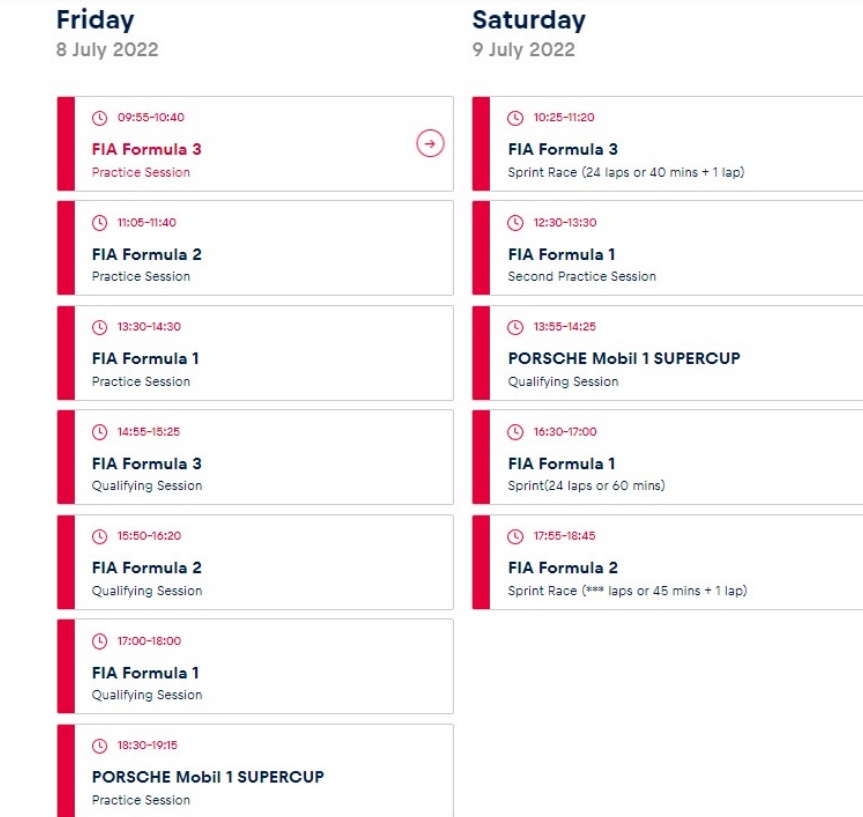Click clock icon next to 12:30-13:30 Saturday

click(515, 223)
